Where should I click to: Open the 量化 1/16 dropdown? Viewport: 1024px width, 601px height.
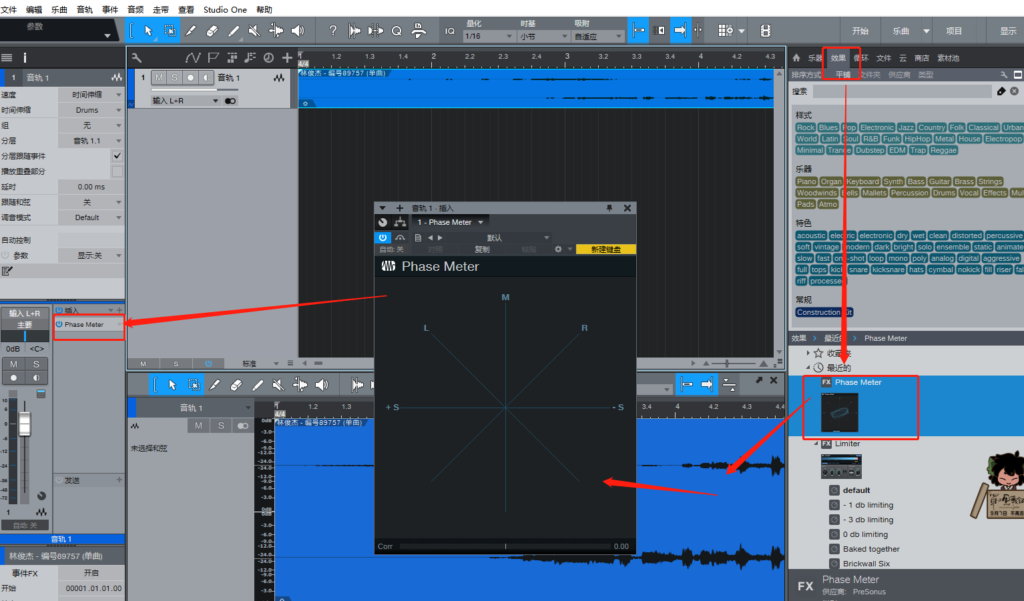pyautogui.click(x=488, y=36)
